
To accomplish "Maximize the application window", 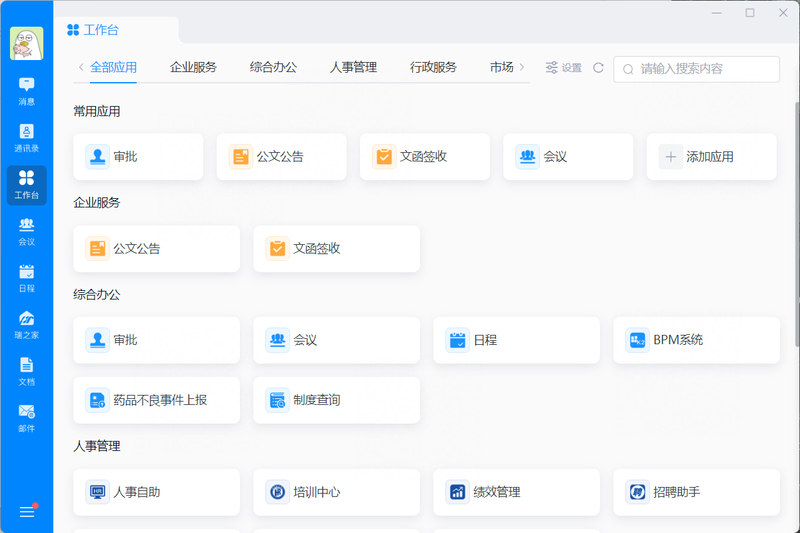I will click(750, 13).
